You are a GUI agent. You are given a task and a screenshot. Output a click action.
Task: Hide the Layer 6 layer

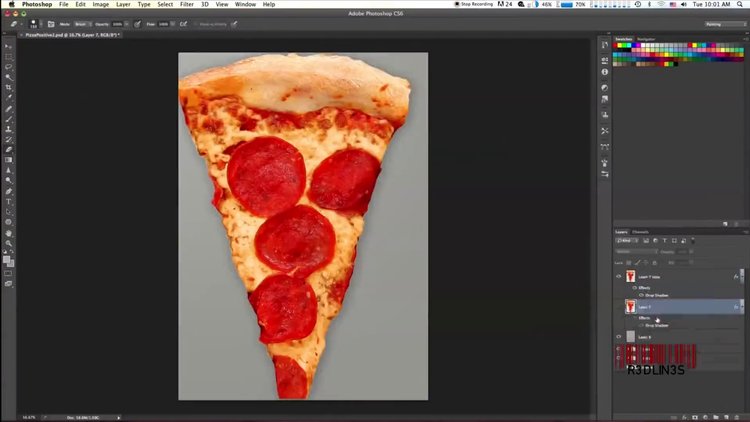tap(618, 337)
